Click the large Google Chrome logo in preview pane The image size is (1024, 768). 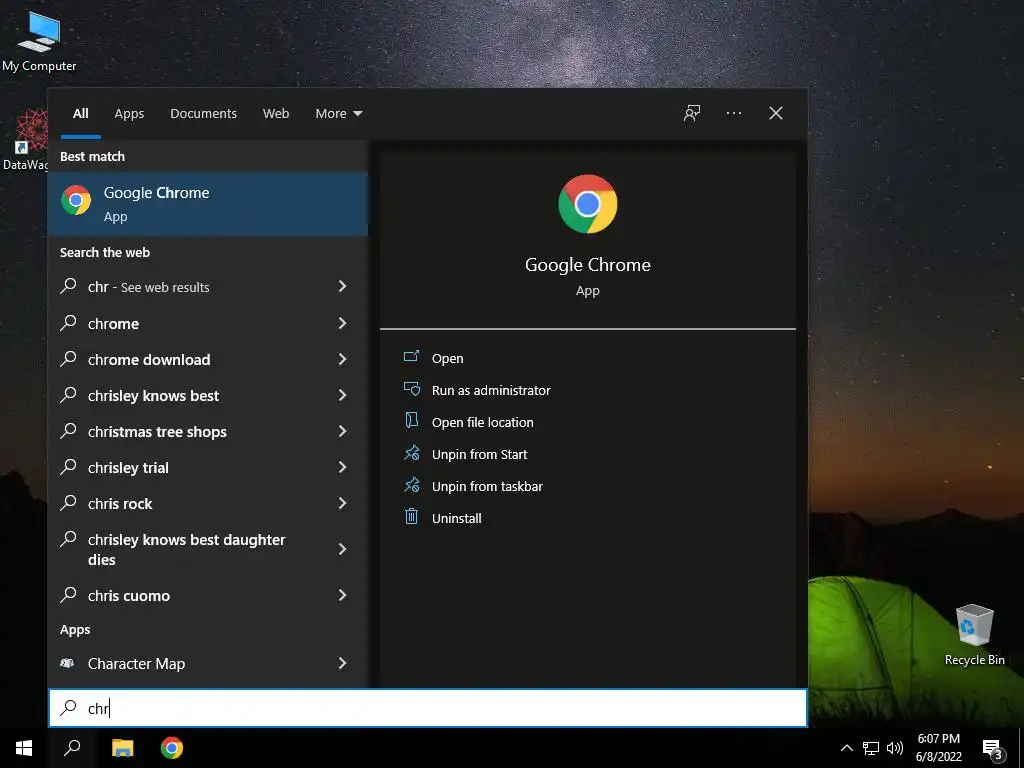(x=588, y=204)
